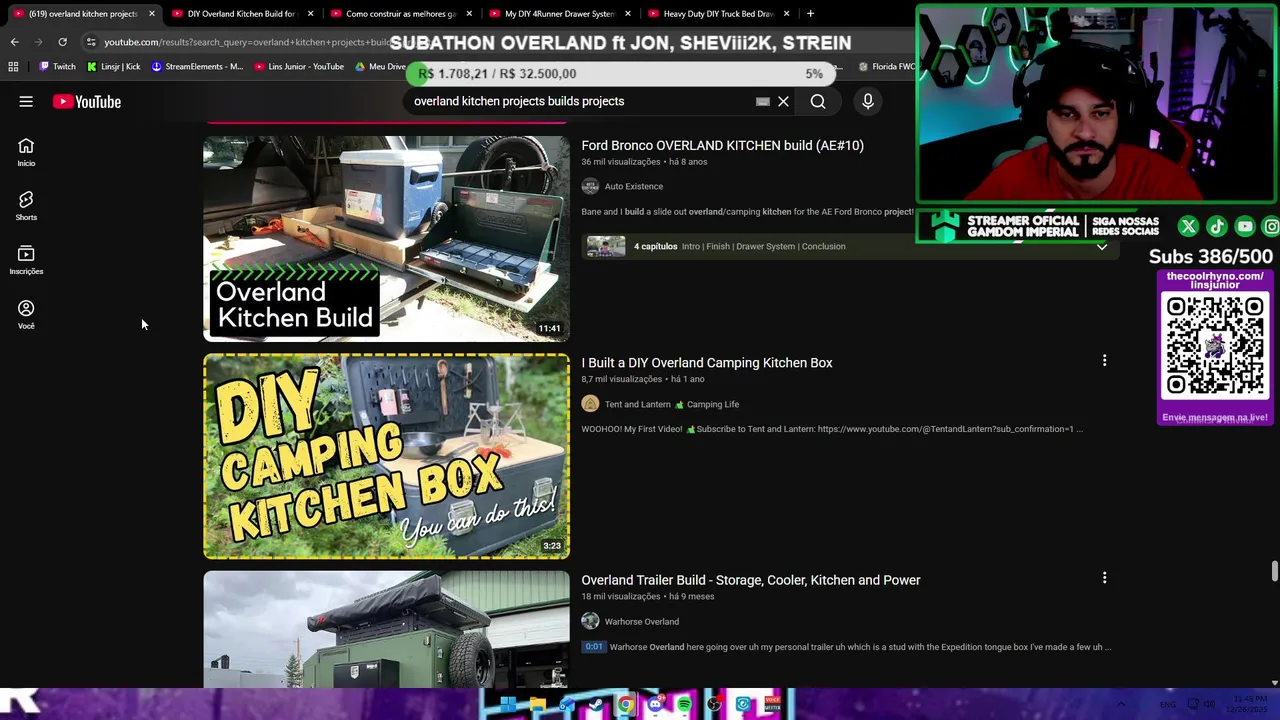Open OBS Studio from the taskbar

point(714,704)
